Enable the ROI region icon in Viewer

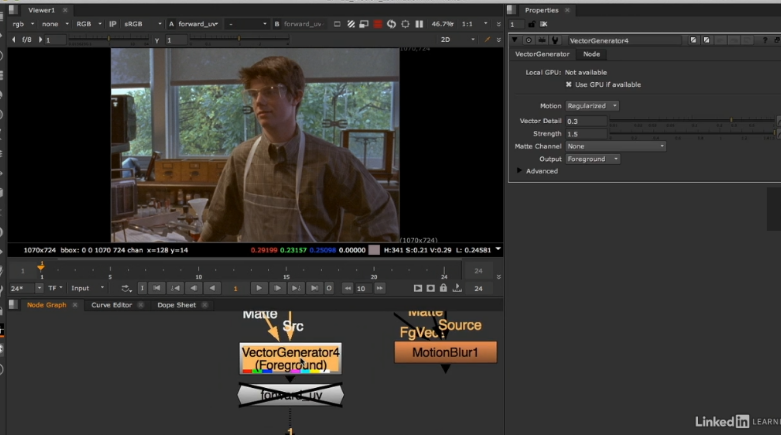pyautogui.click(x=337, y=24)
